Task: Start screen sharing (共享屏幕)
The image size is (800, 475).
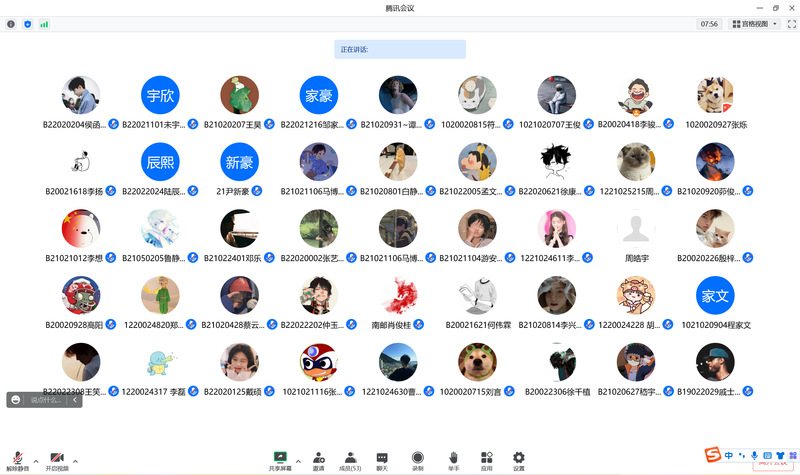Action: point(280,459)
